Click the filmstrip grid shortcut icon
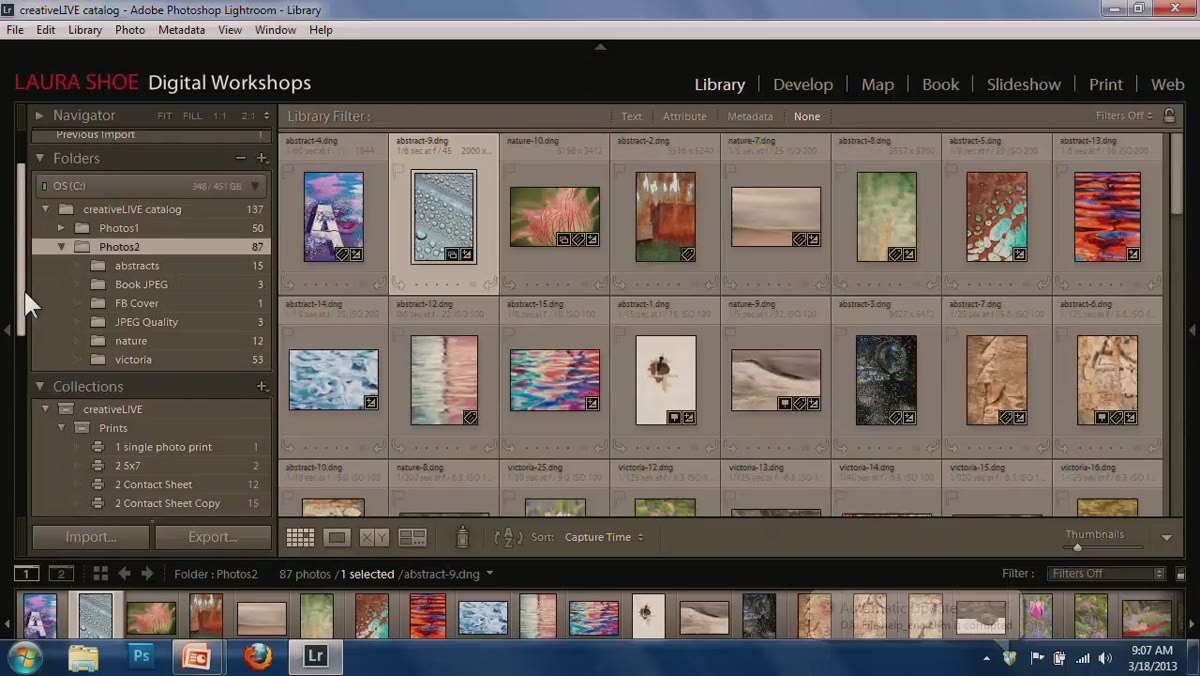1200x676 pixels. [x=100, y=574]
